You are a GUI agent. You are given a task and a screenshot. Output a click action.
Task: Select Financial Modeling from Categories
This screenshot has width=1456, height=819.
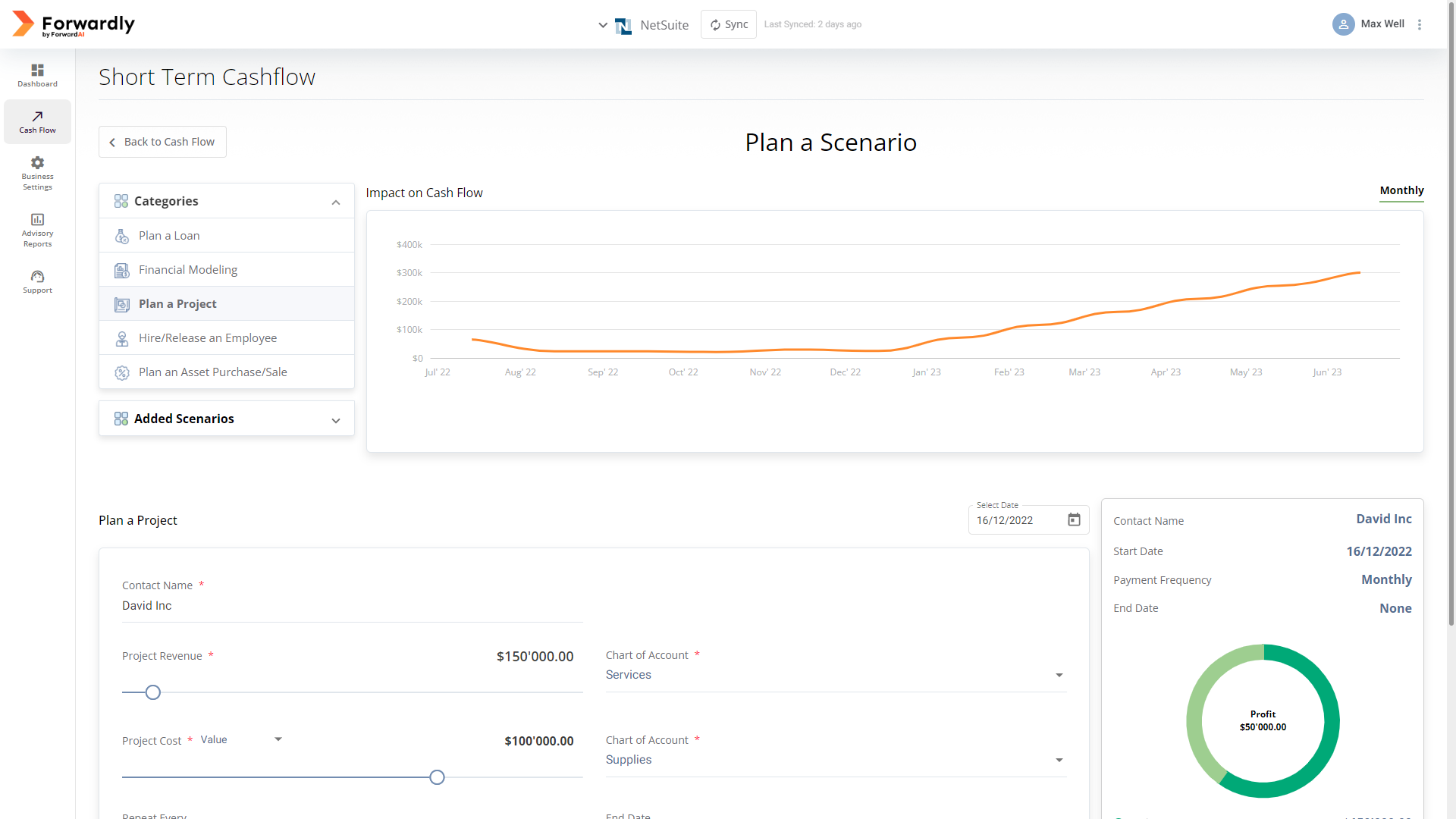coord(187,269)
